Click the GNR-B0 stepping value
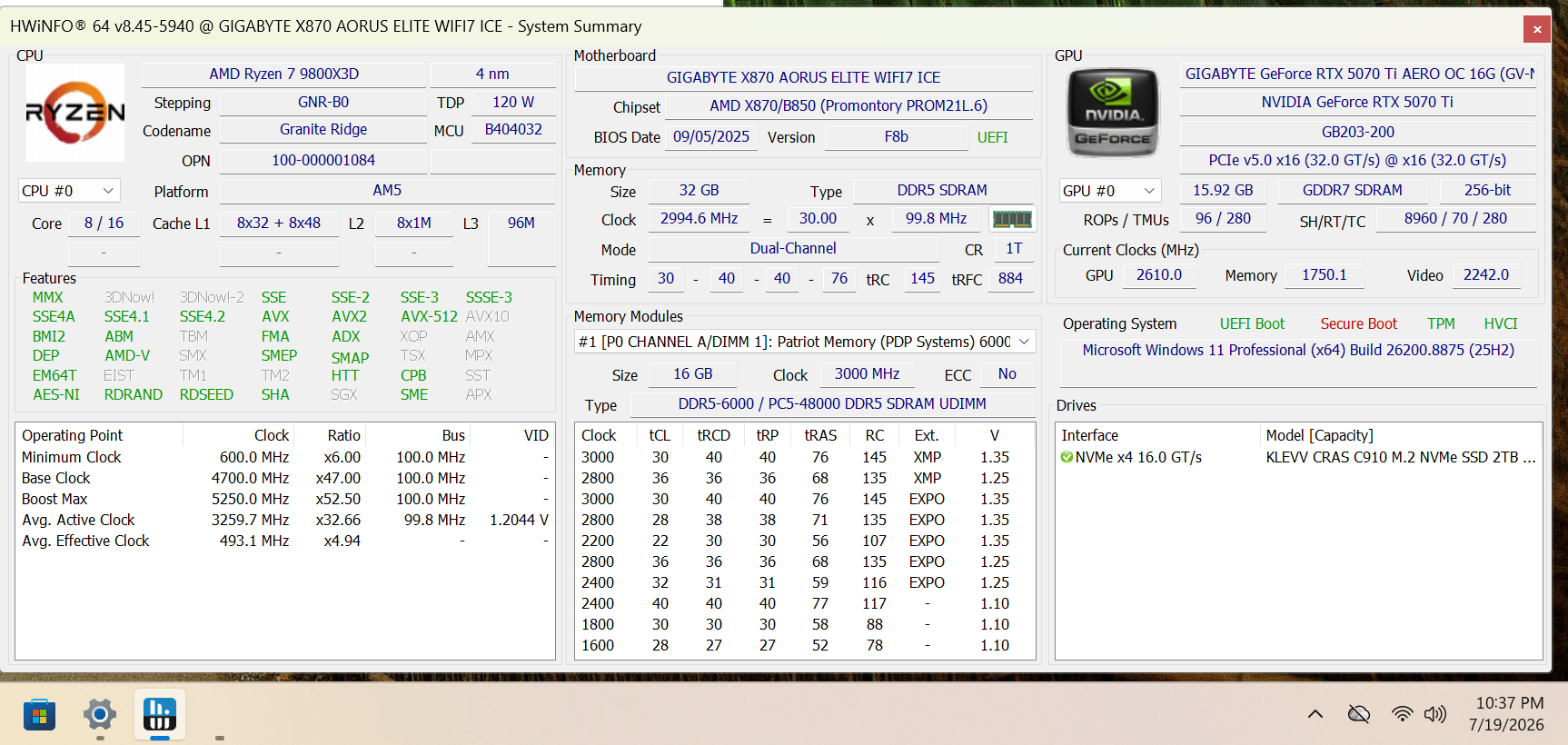 click(323, 102)
